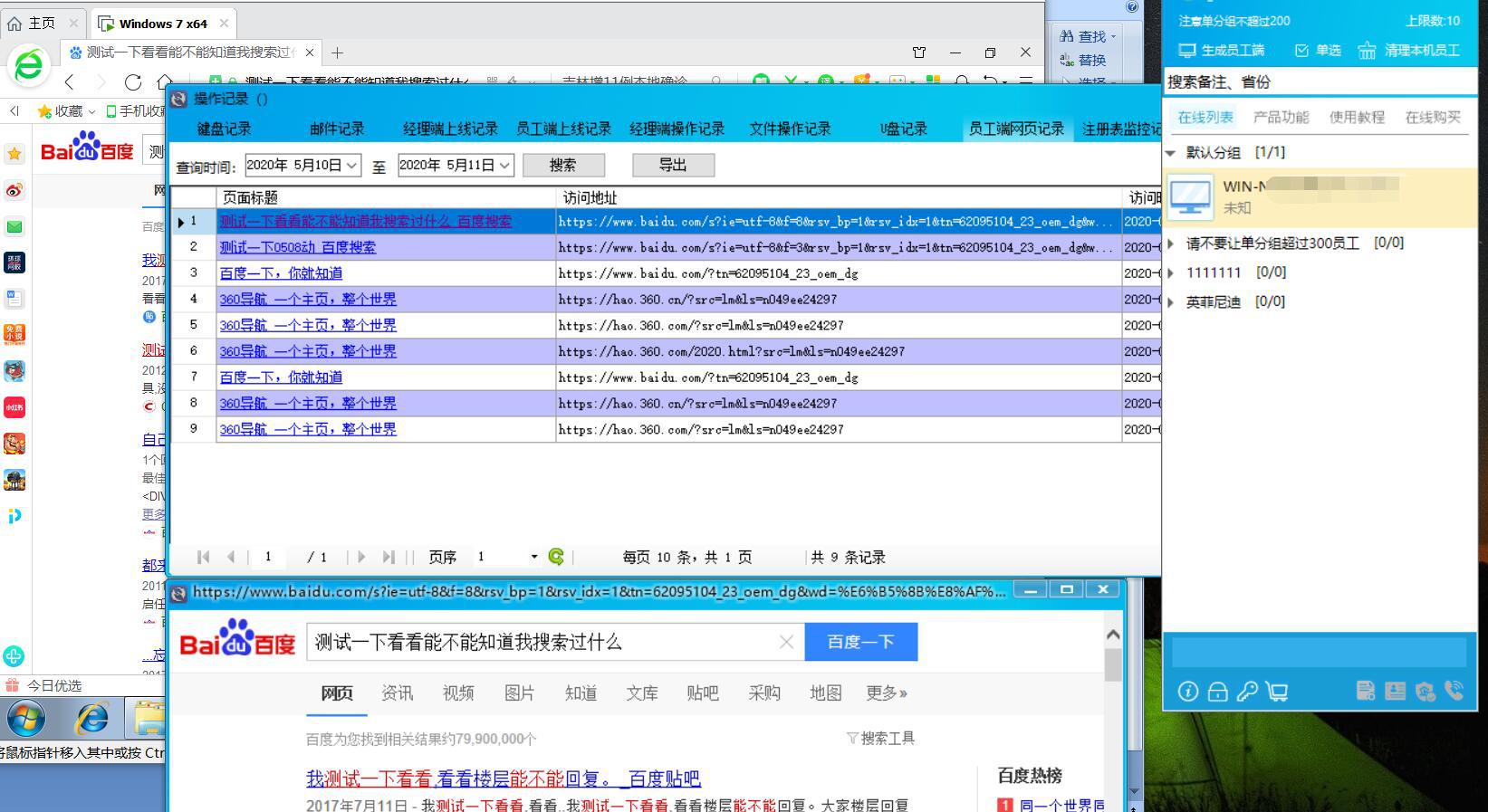Click 清理本机员工 cleanup icon
Viewport: 1488px width, 812px height.
(1367, 51)
